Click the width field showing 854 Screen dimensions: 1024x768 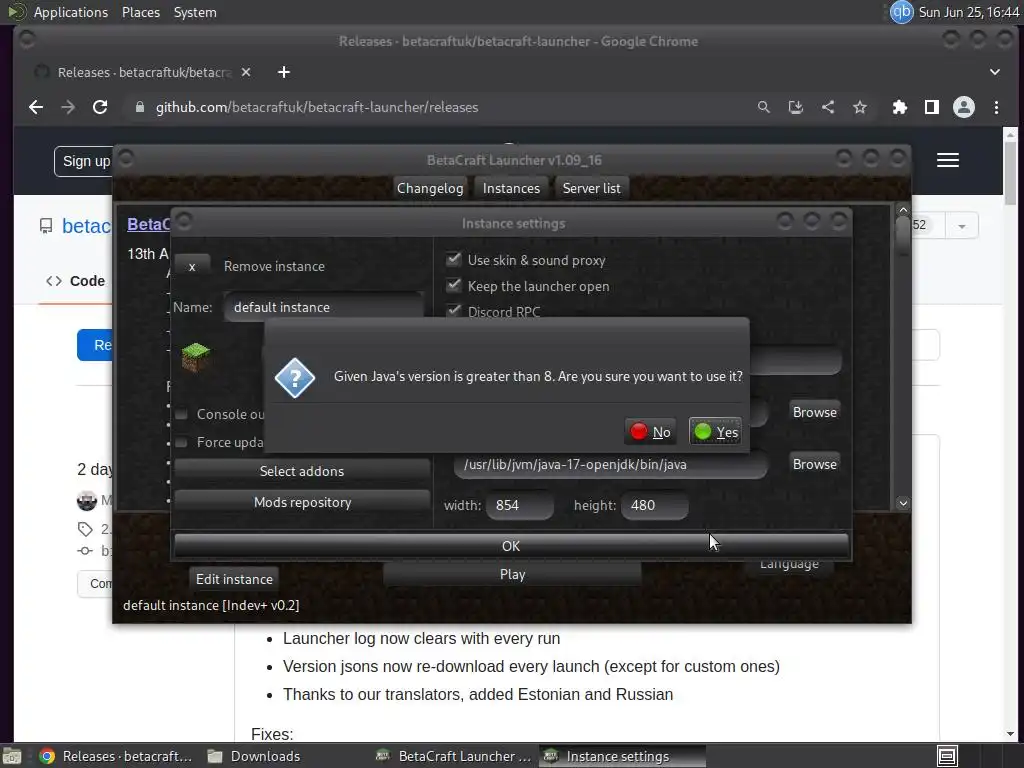[520, 505]
